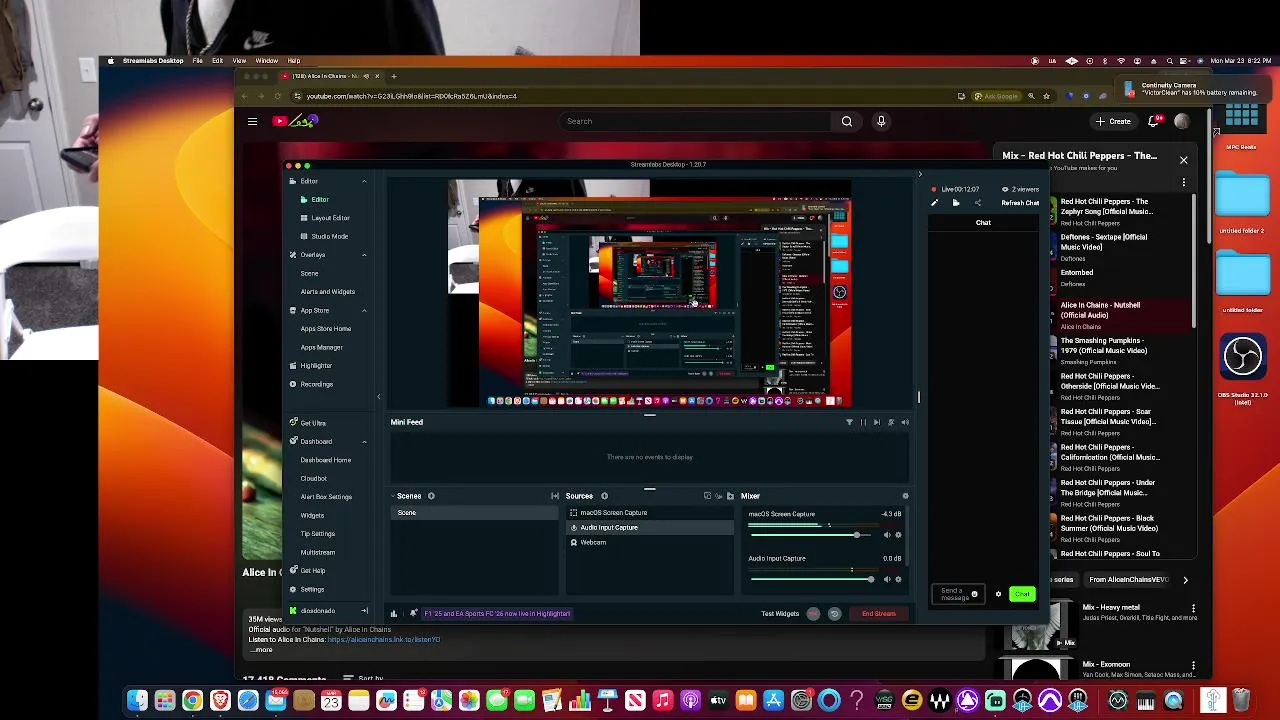Collapse the Editor section in sidebar

[x=364, y=181]
